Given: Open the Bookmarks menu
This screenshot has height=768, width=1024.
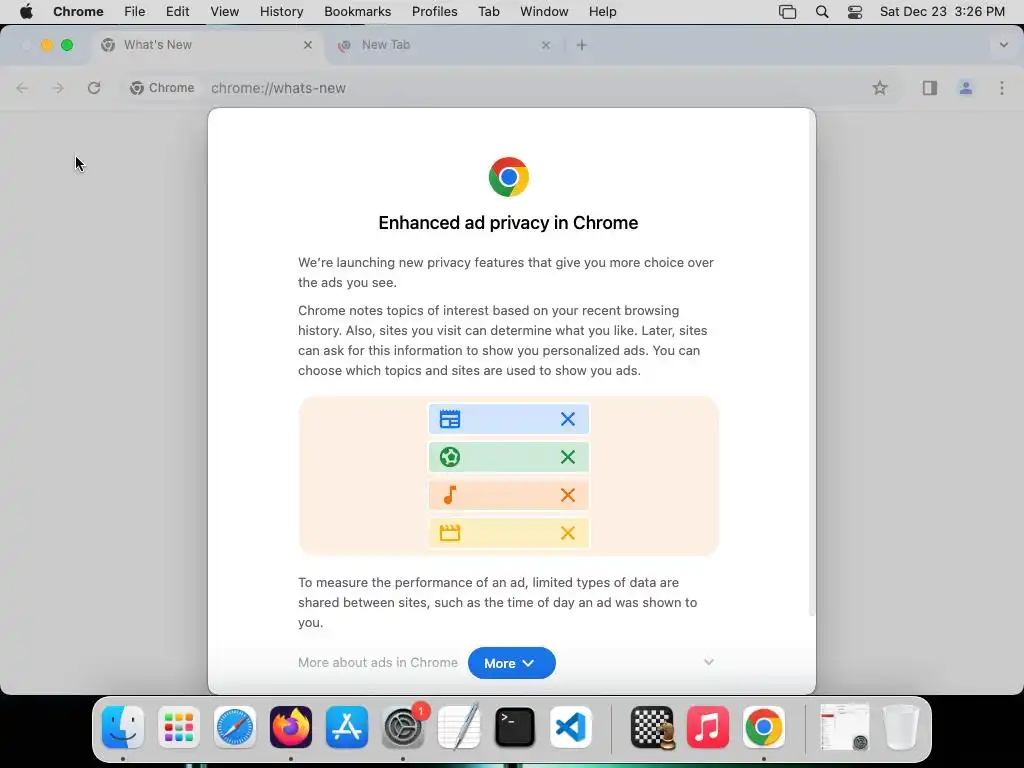Looking at the screenshot, I should click(x=358, y=12).
